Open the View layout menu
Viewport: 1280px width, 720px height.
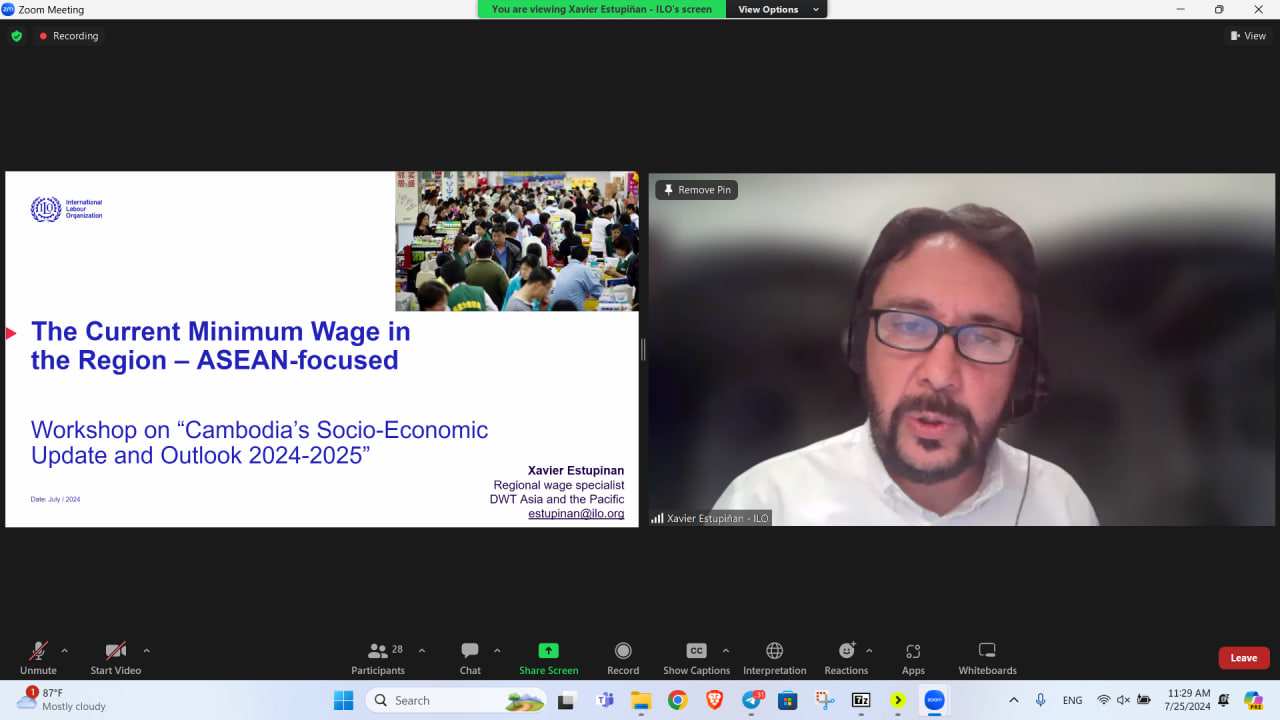(x=1248, y=36)
